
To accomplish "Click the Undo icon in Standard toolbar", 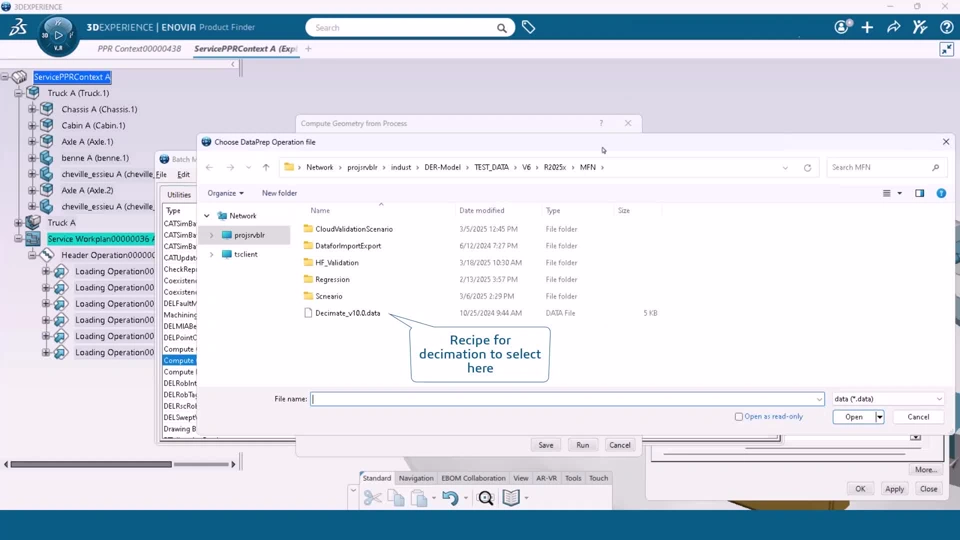I will tap(450, 498).
